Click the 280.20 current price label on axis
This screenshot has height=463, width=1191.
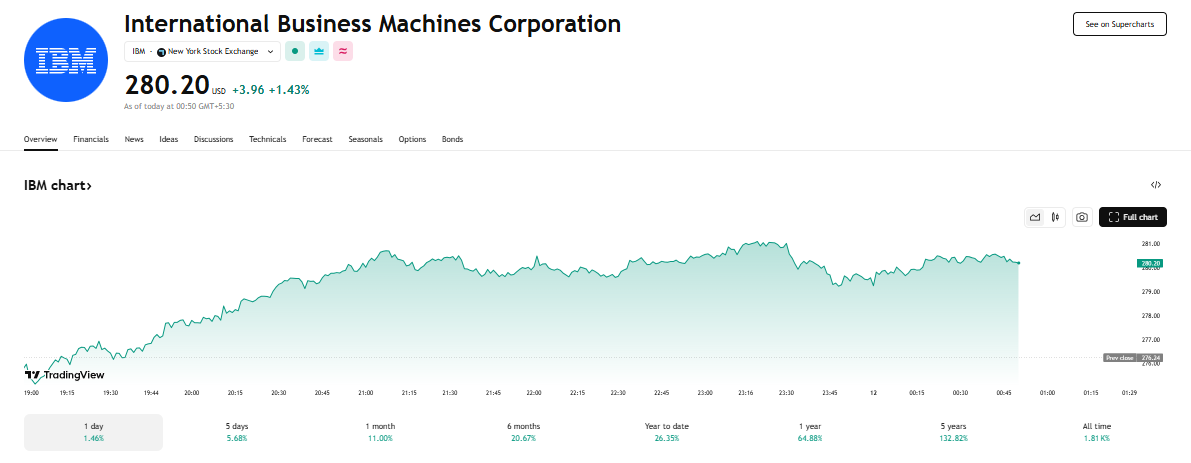click(x=1150, y=263)
